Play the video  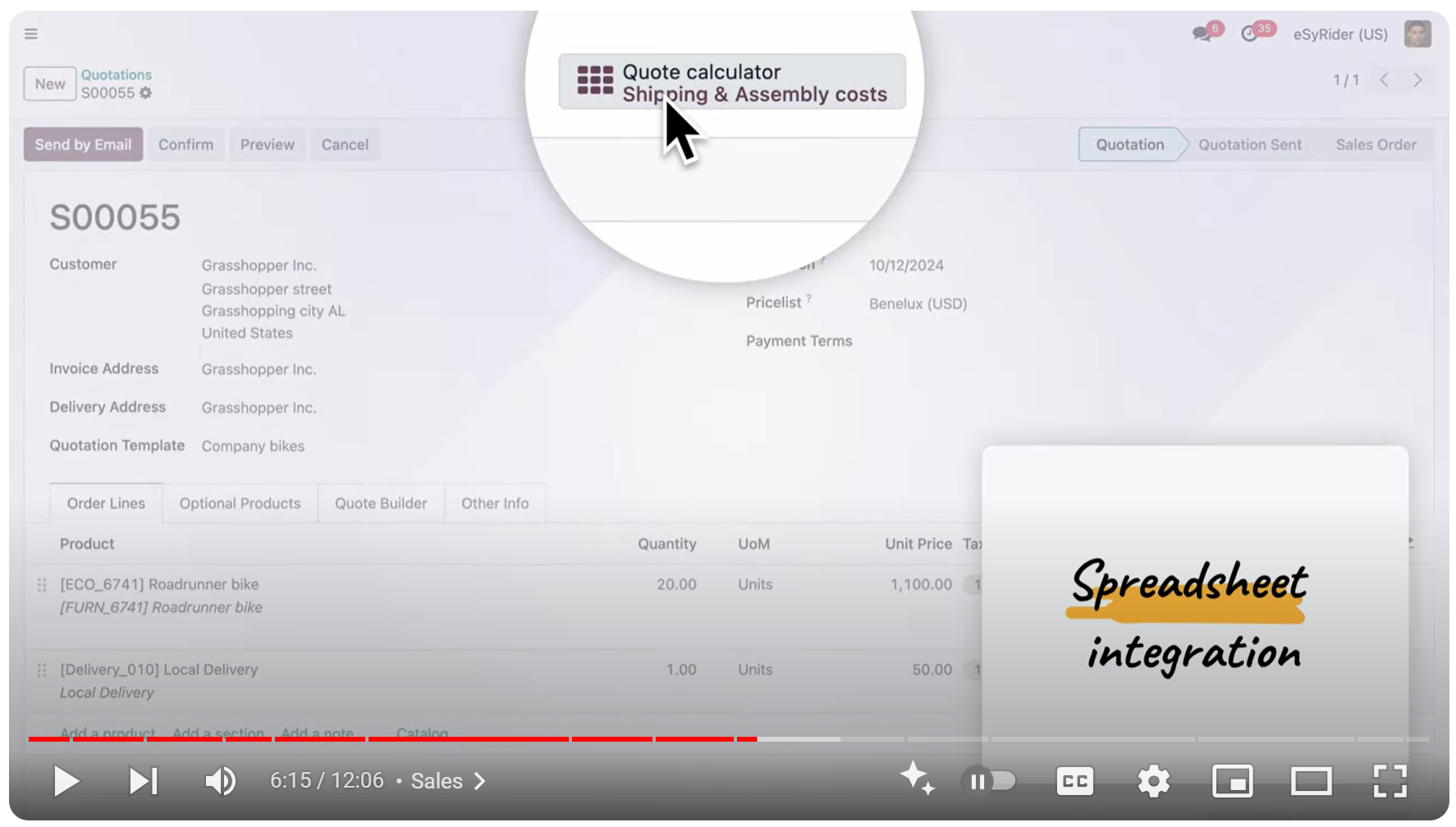pos(66,781)
